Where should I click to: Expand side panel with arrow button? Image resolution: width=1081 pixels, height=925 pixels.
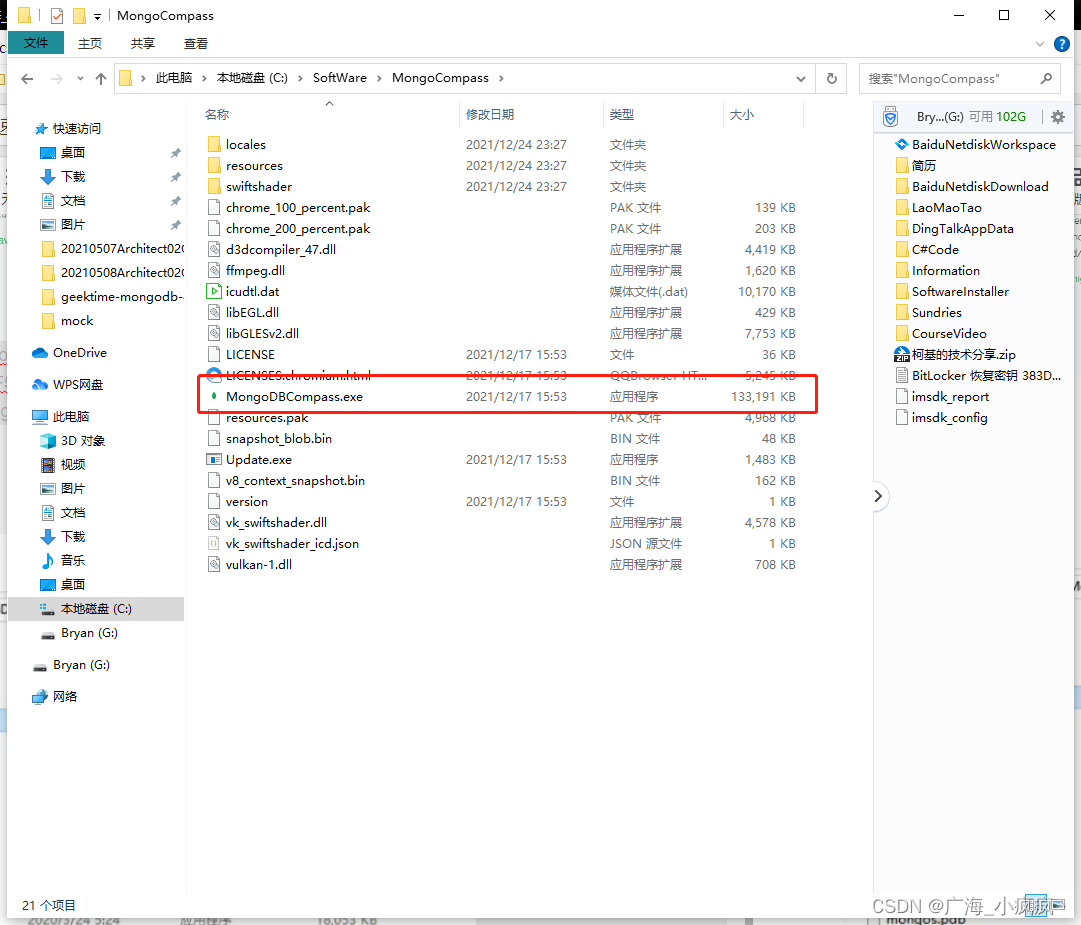tap(878, 496)
